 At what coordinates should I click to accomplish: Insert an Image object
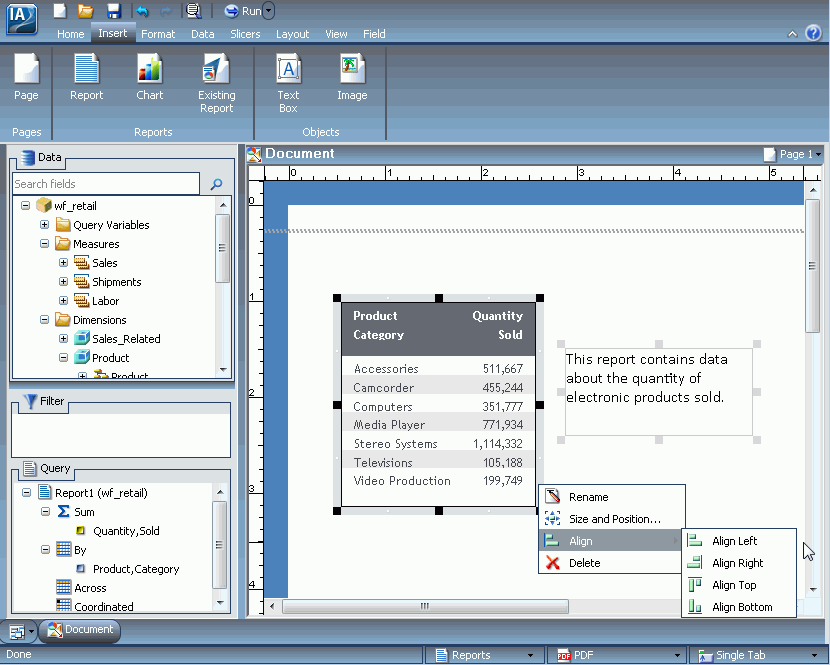(352, 77)
